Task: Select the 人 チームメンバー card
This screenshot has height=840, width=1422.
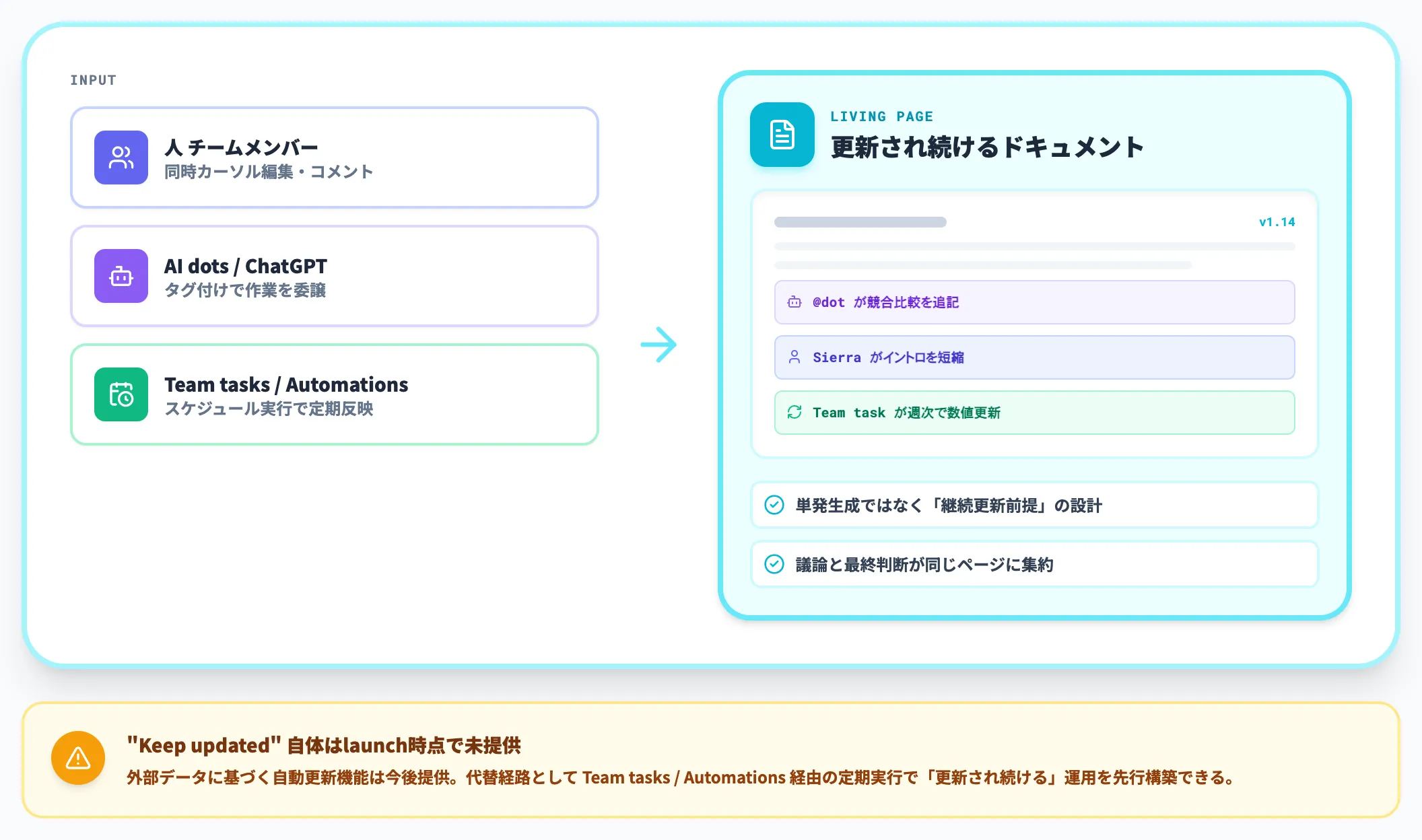Action: pos(335,157)
